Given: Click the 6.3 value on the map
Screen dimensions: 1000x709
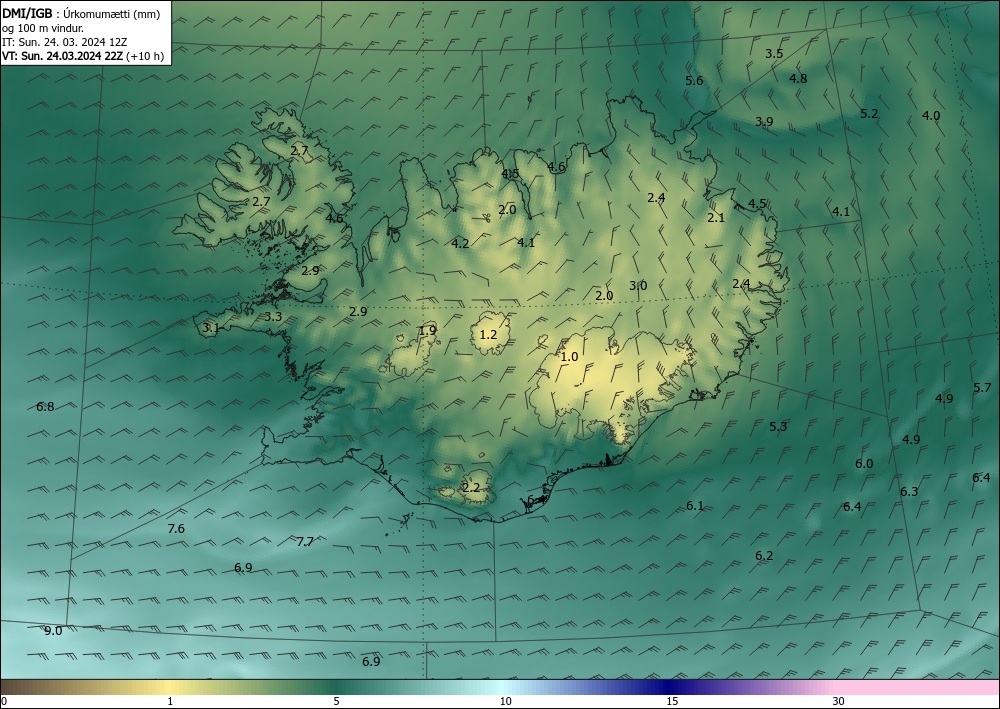Looking at the screenshot, I should coord(909,492).
